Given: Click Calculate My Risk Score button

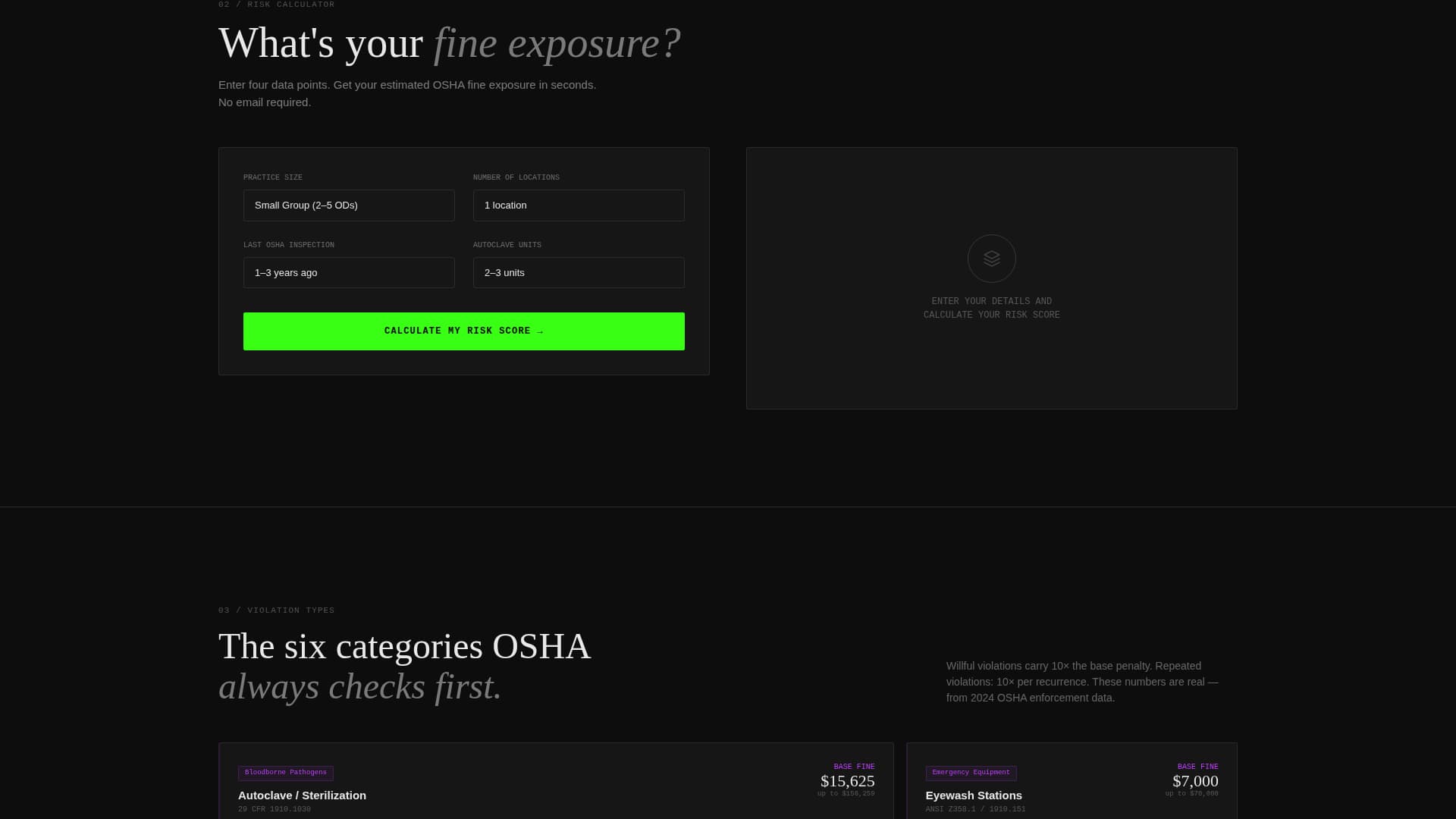Looking at the screenshot, I should [x=464, y=331].
